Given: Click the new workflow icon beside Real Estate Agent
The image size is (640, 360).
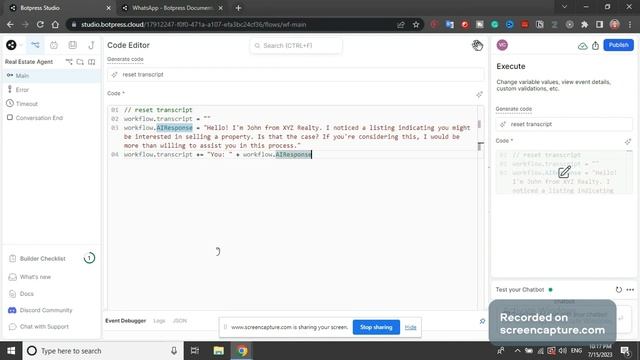Looking at the screenshot, I should [x=69, y=62].
